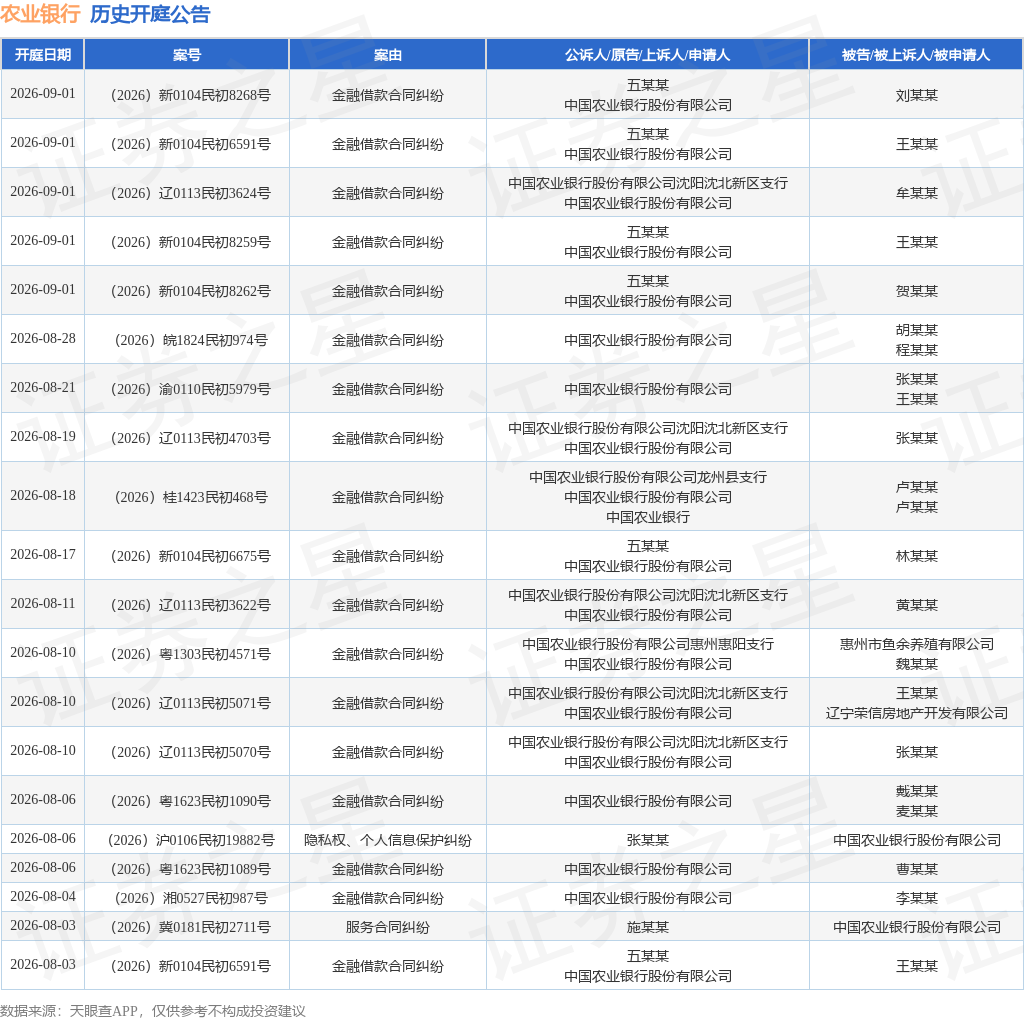Select plaintiff 中国农业银行股份有限公司惠州惠阳支行

pos(648,645)
